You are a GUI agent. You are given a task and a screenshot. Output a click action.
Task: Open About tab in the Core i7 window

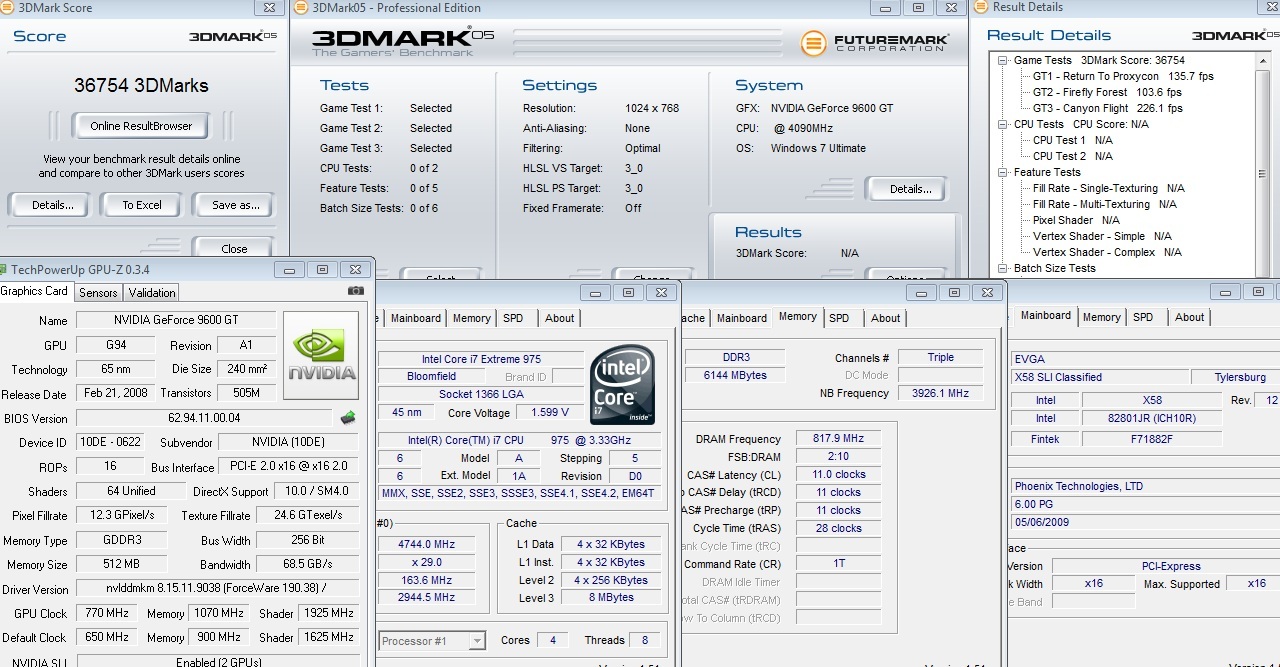point(559,318)
